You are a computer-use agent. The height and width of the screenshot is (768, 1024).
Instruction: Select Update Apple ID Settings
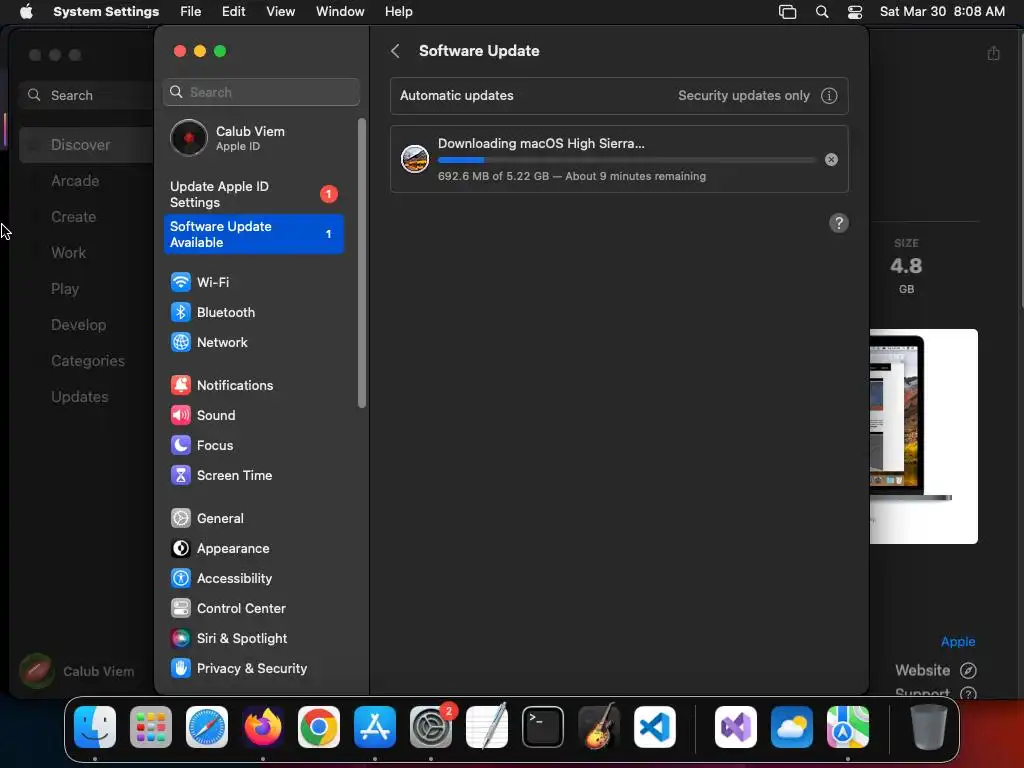[253, 195]
